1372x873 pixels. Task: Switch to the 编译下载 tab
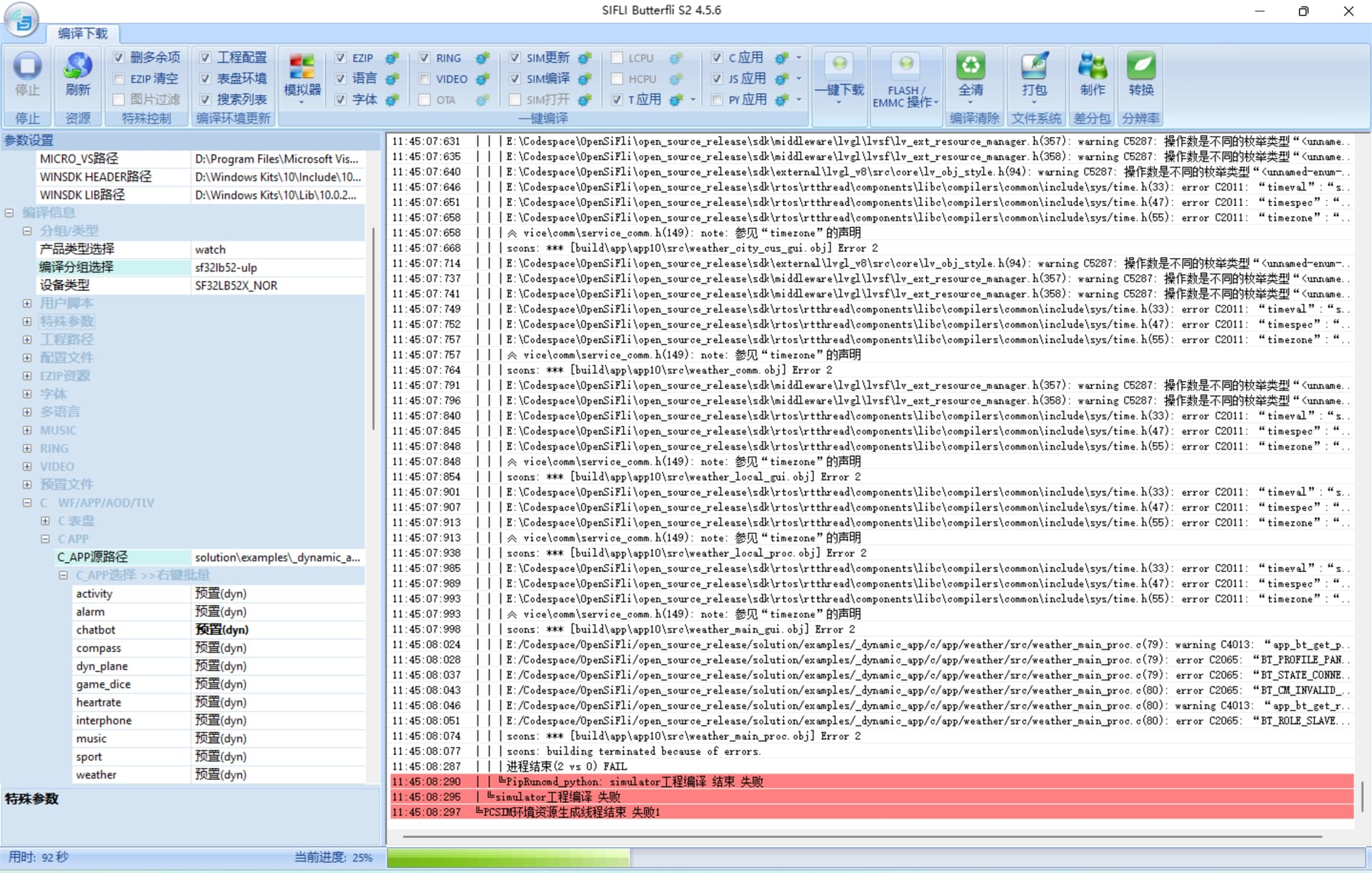83,34
